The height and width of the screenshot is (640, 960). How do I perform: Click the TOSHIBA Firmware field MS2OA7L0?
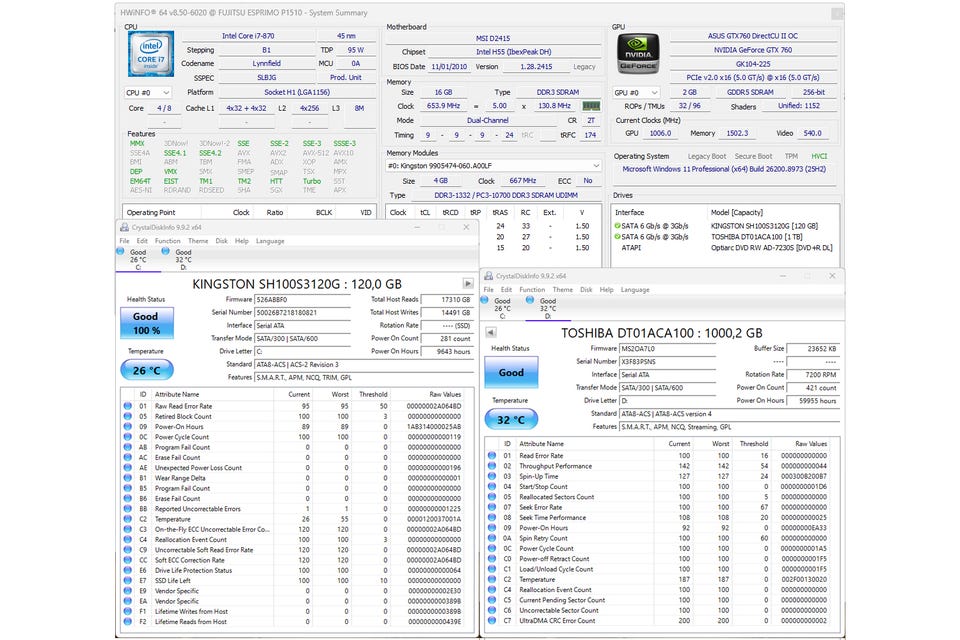[667, 348]
